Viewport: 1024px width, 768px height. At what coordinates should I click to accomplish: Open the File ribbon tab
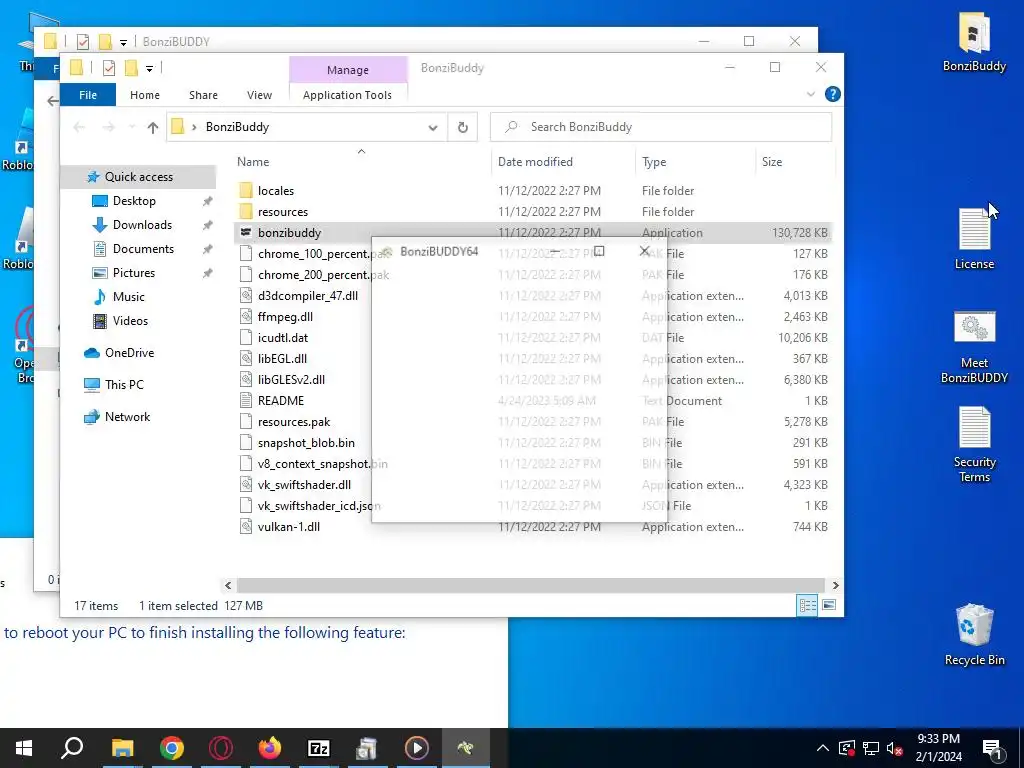88,95
